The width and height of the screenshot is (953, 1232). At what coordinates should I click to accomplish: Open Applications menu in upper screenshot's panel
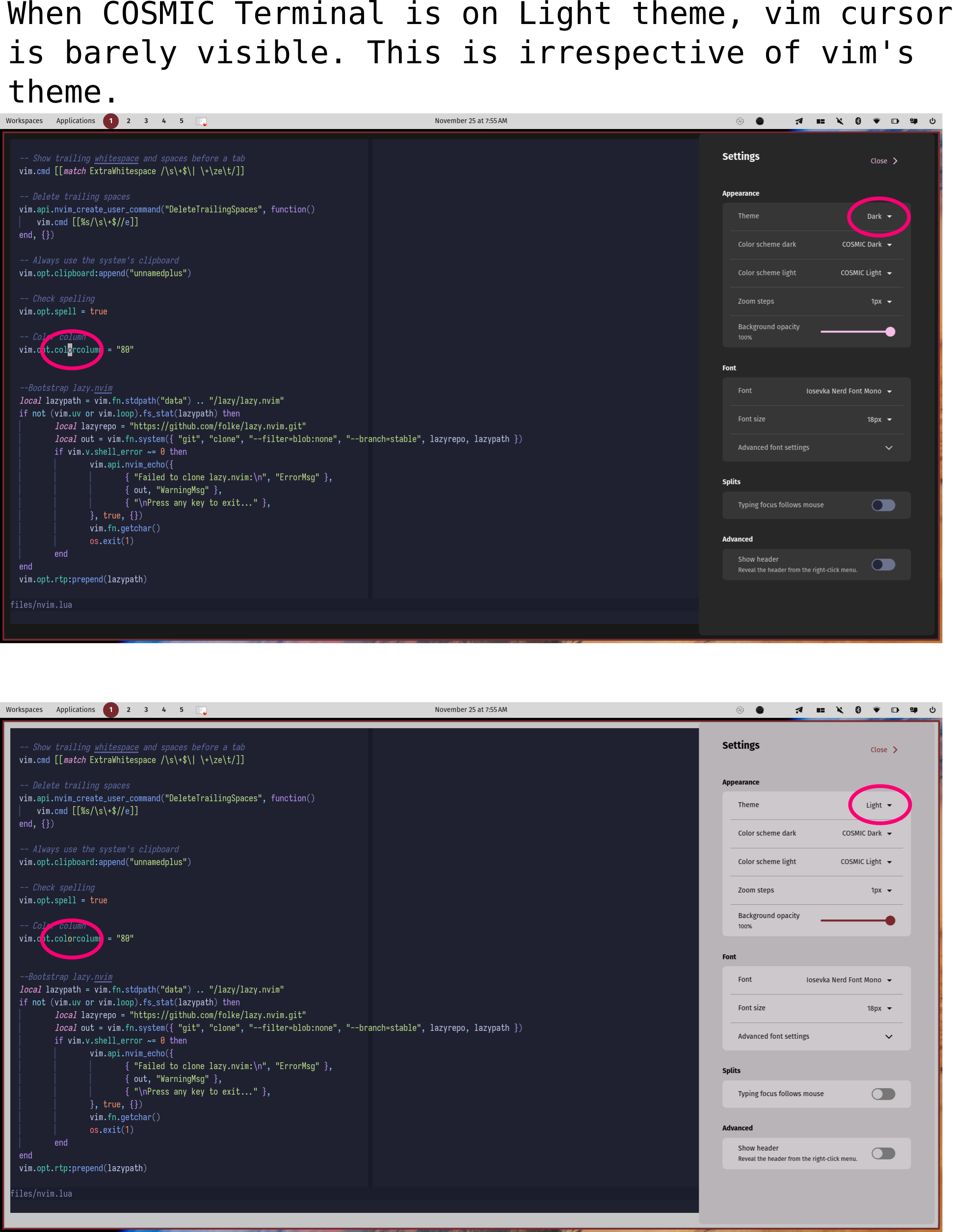coord(76,121)
